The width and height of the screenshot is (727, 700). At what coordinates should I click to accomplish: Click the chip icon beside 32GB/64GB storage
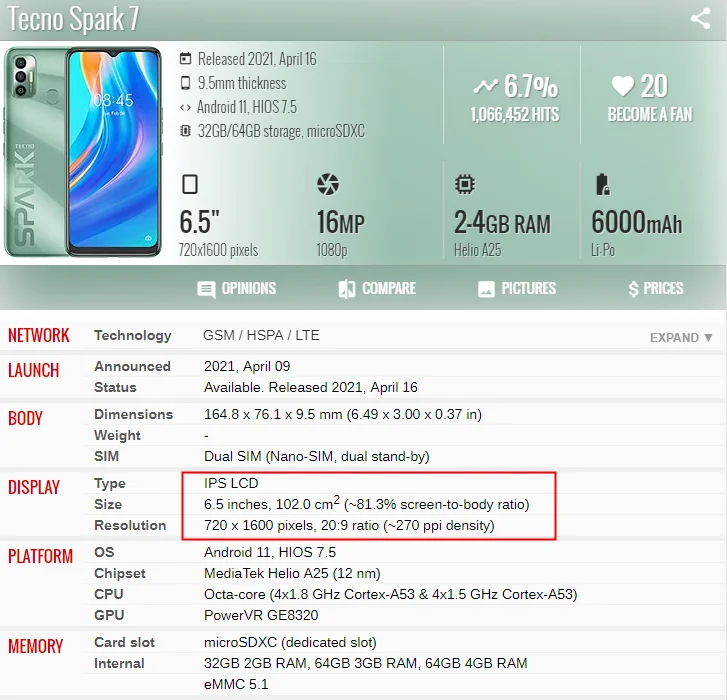185,131
